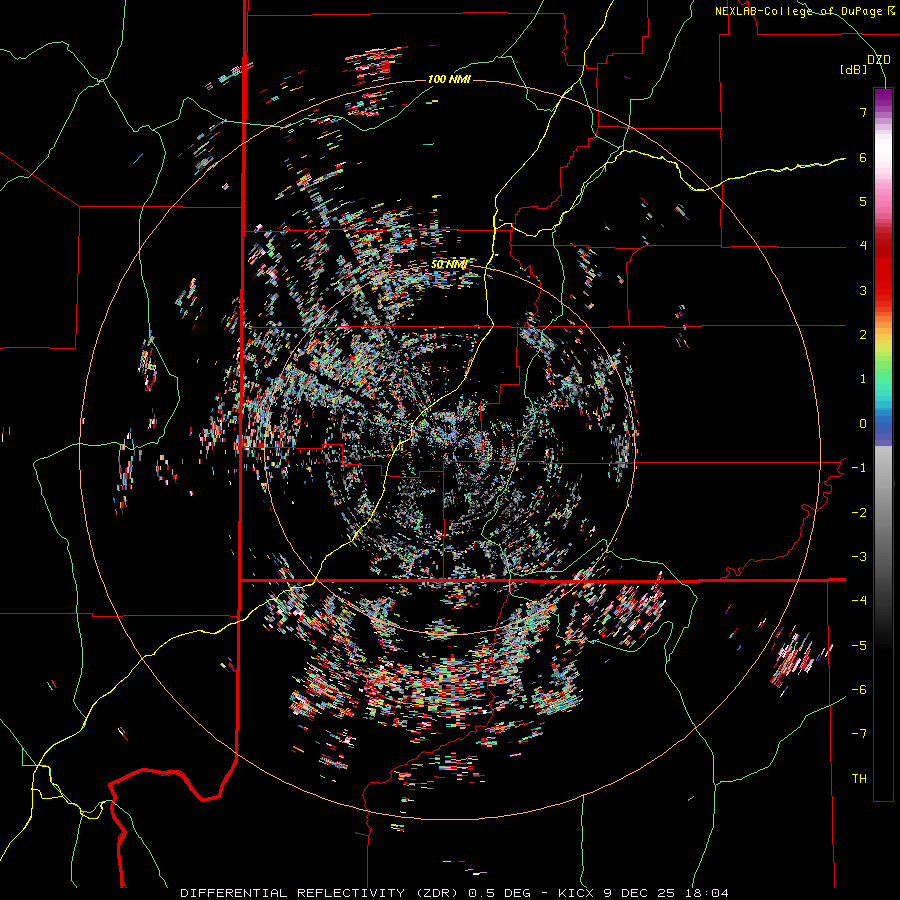Click the 4 value on the dB scale
Image resolution: width=900 pixels, height=900 pixels.
point(863,246)
